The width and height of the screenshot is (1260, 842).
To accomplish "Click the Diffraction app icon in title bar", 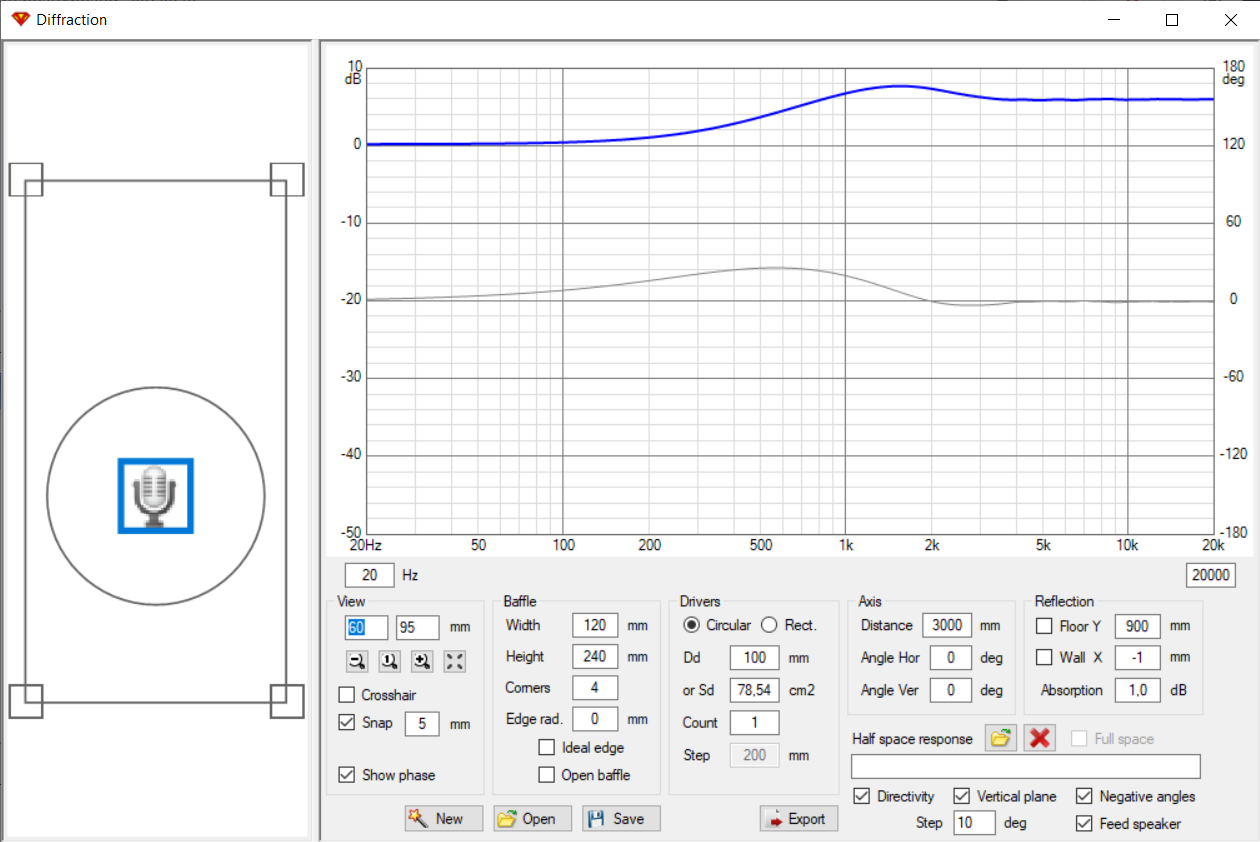I will coord(20,19).
